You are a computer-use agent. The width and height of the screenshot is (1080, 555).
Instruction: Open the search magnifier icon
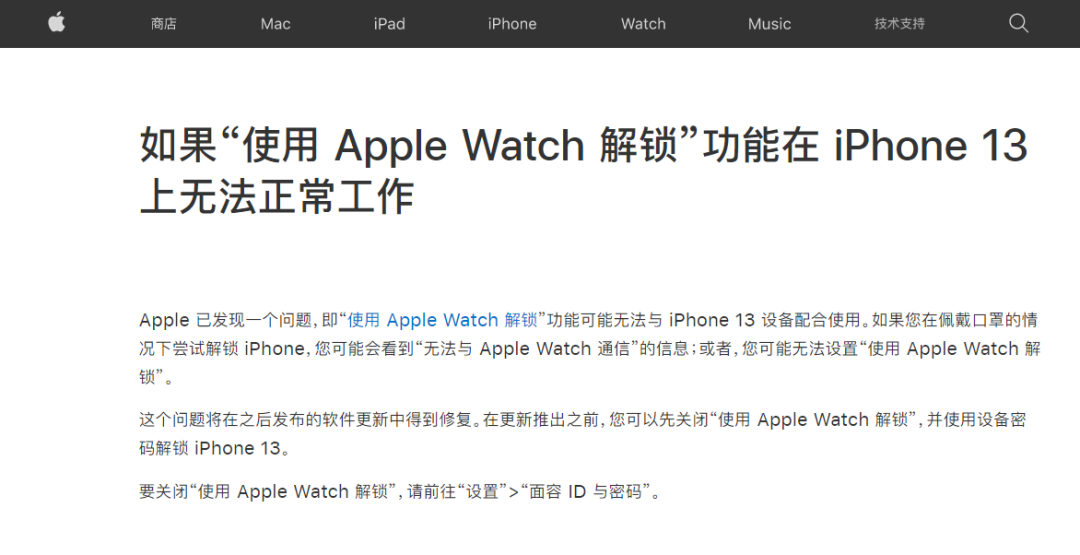click(1019, 23)
